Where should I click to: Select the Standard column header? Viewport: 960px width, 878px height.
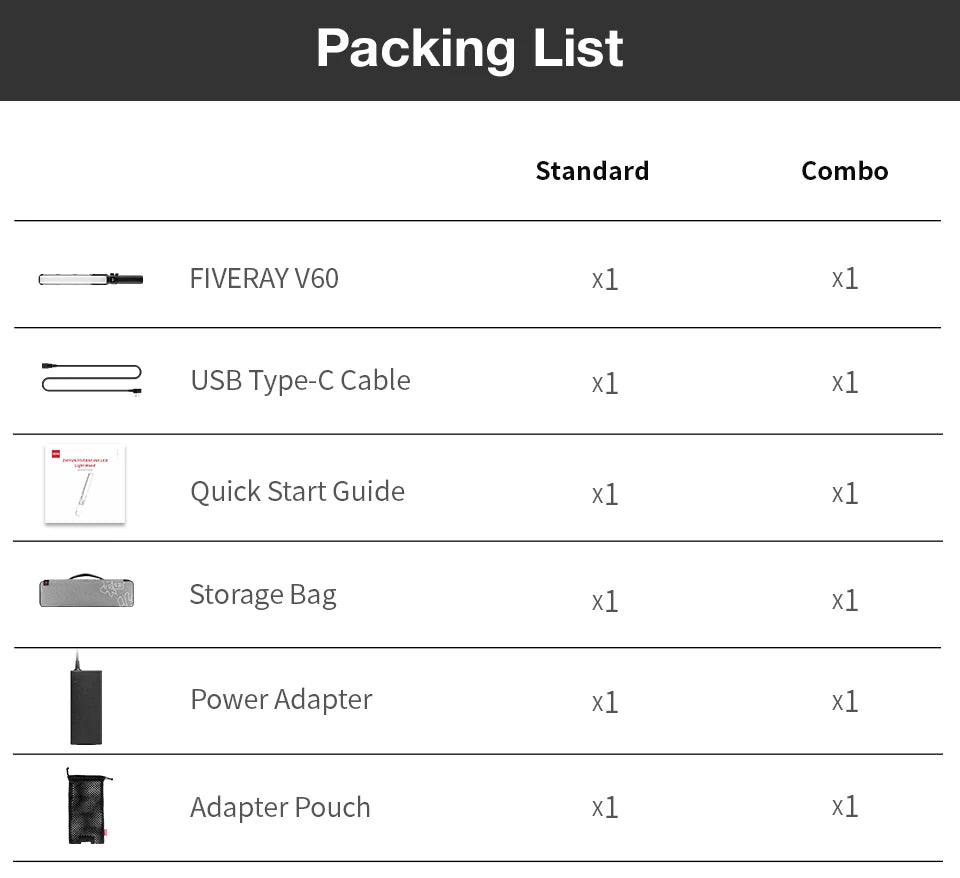click(x=592, y=171)
